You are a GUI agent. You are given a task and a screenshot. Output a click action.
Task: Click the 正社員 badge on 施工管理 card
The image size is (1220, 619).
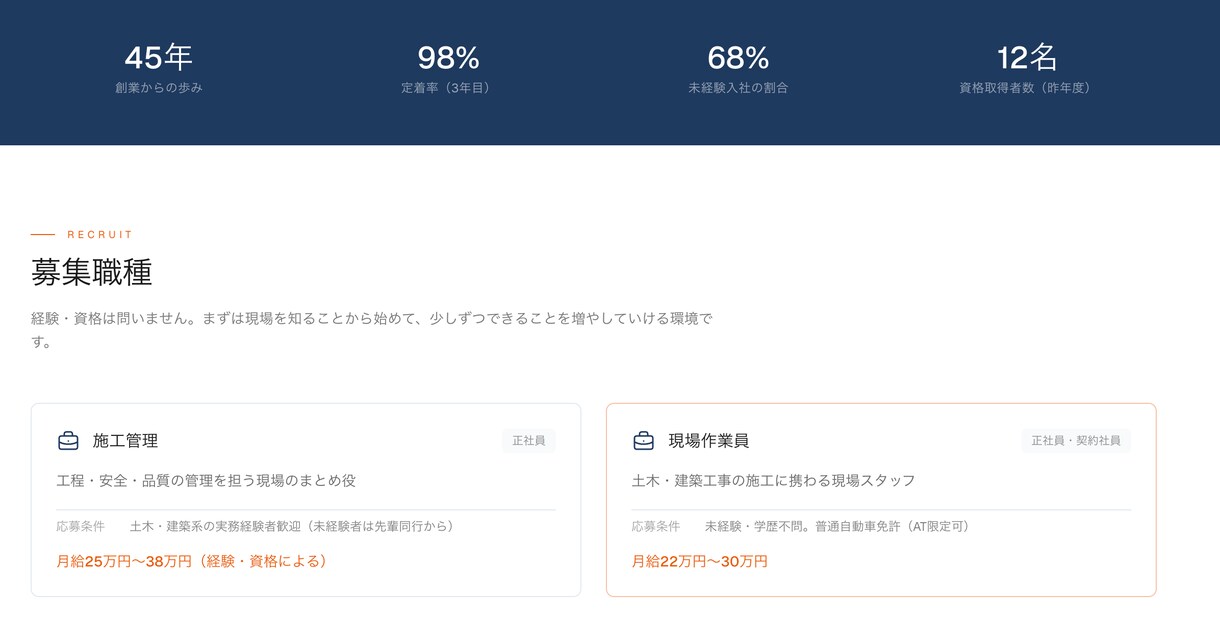[529, 441]
